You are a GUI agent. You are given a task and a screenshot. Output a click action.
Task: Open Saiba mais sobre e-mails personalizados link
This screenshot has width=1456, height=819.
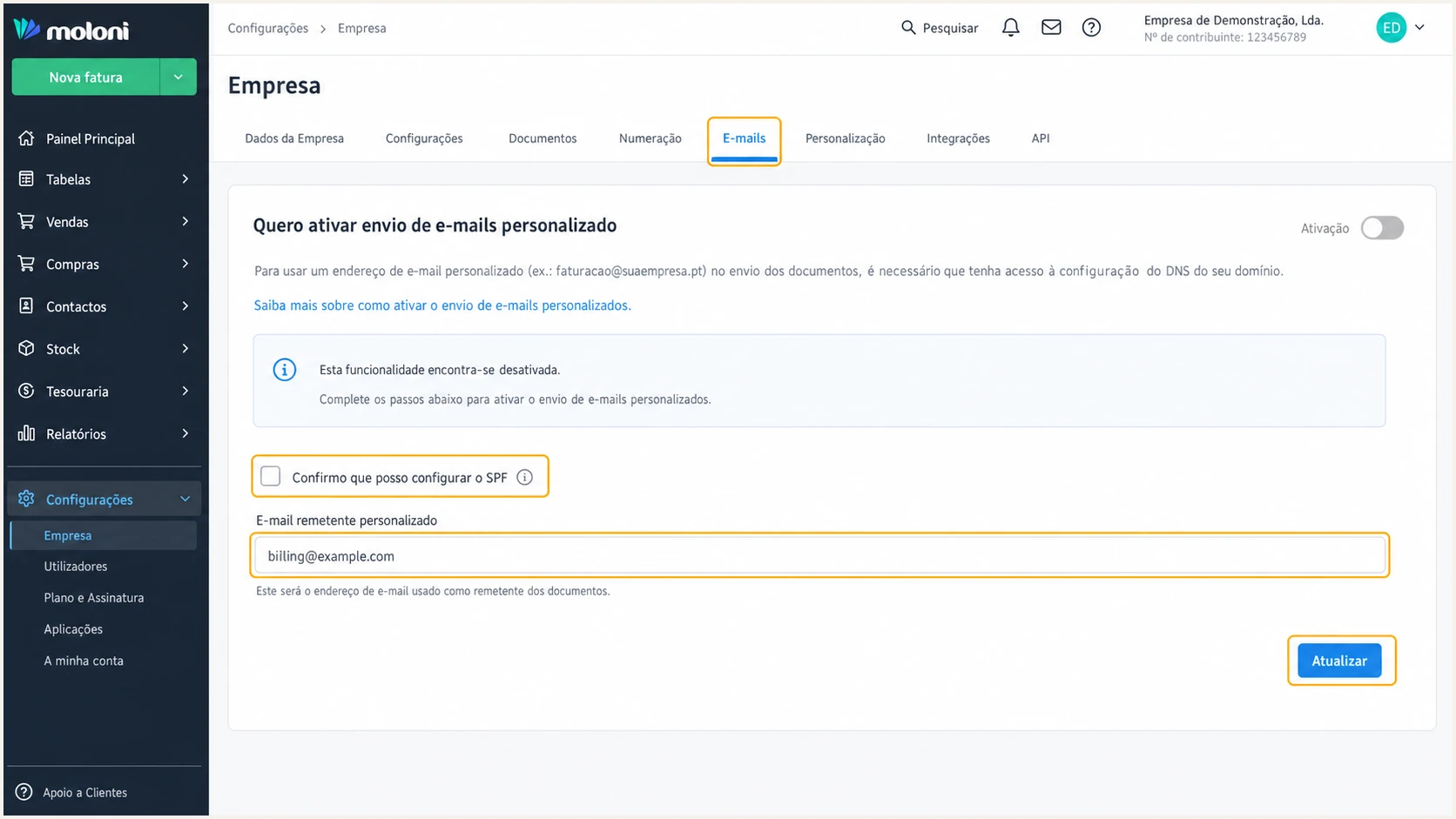coord(442,305)
